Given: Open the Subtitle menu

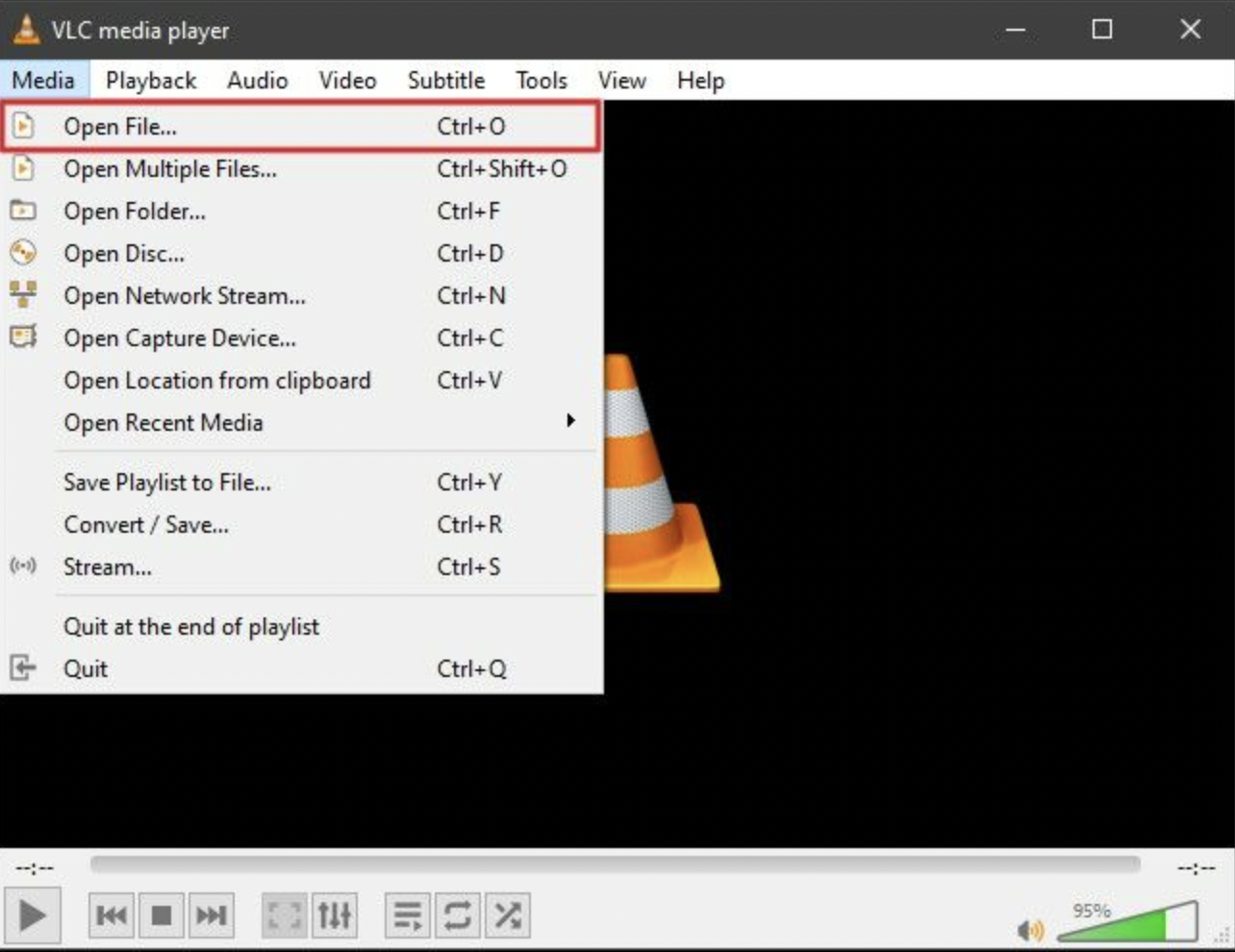Looking at the screenshot, I should [446, 80].
